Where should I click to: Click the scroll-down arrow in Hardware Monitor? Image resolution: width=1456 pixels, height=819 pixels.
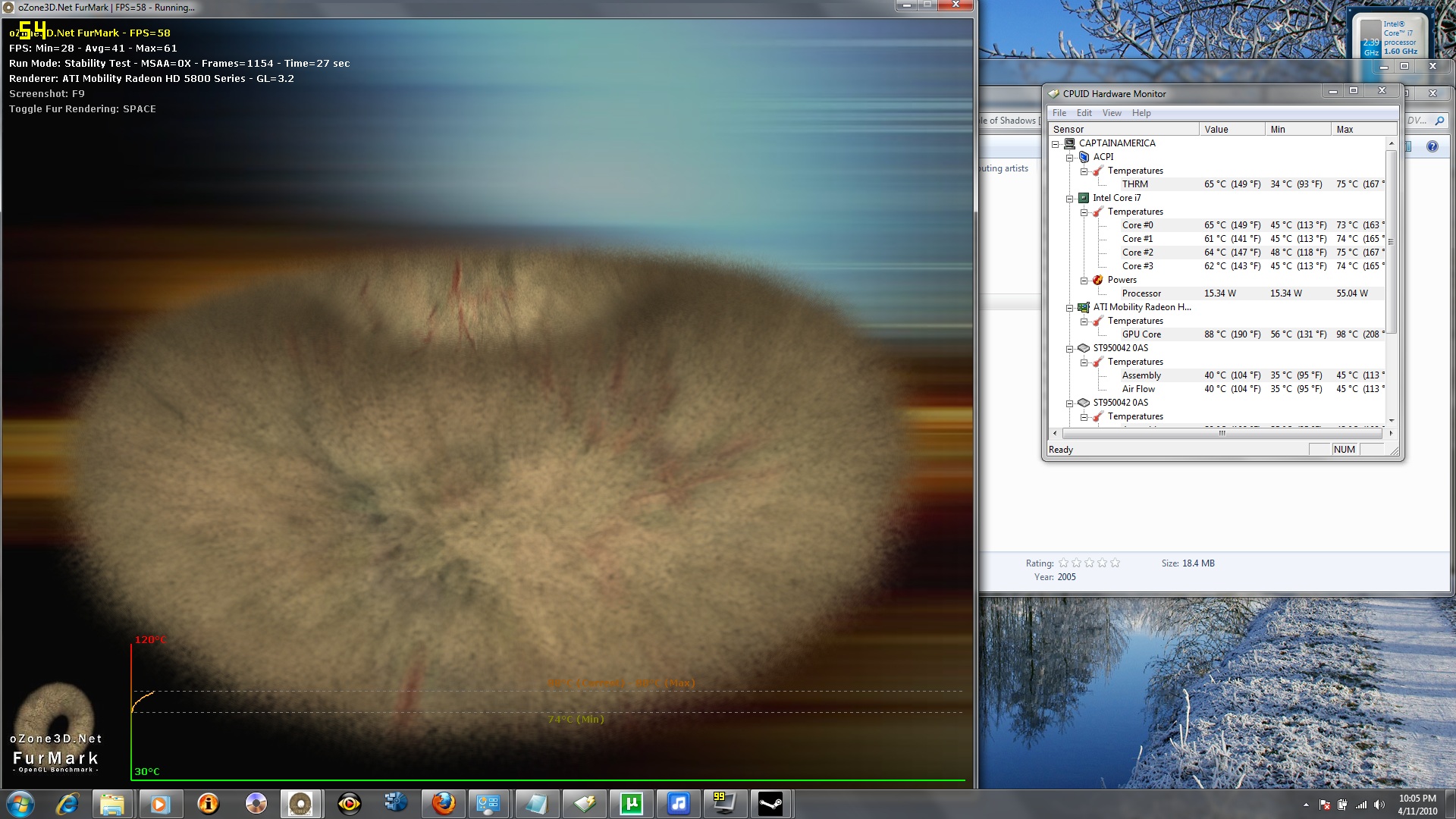[x=1391, y=420]
